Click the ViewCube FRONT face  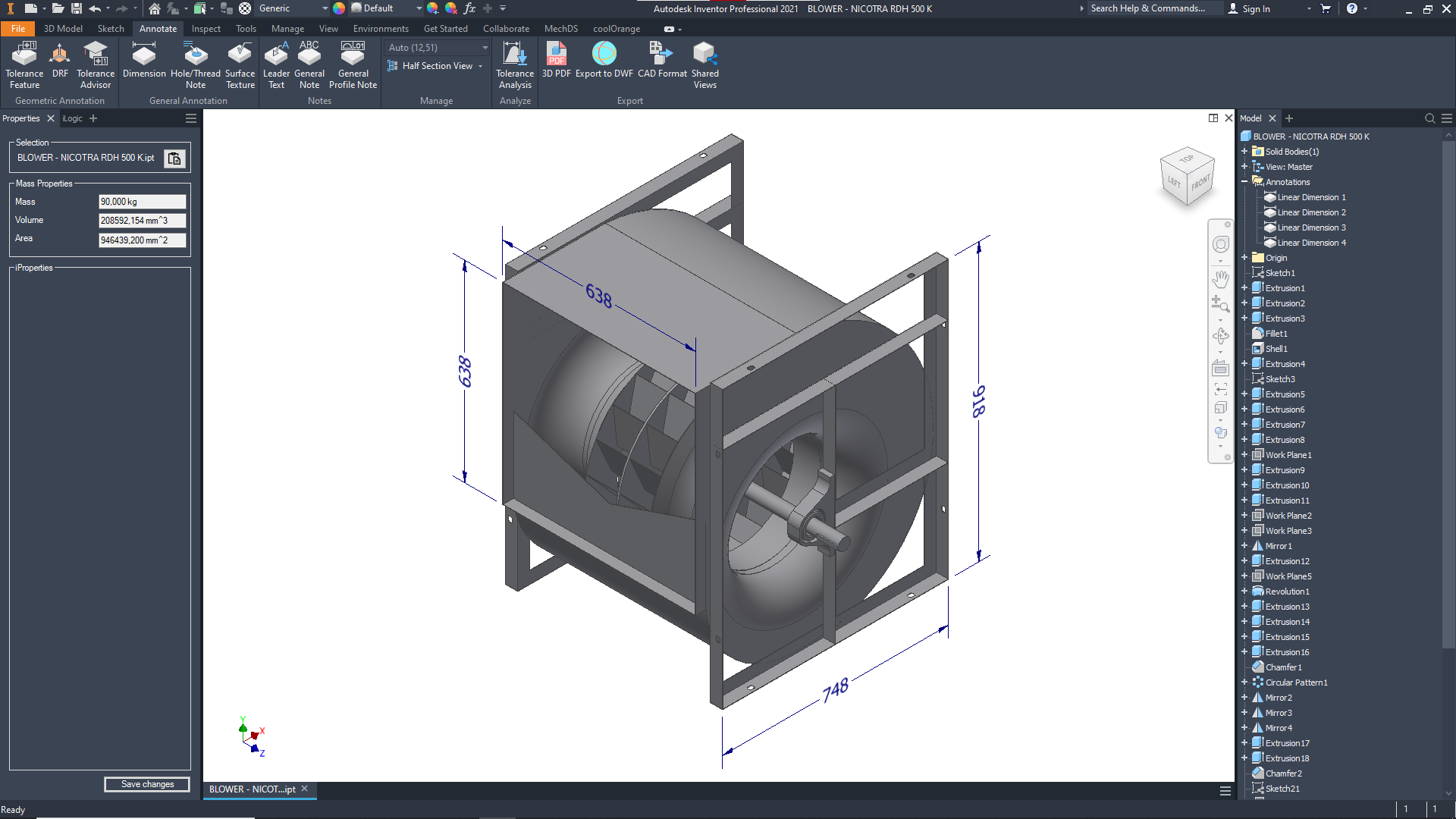tap(1200, 183)
